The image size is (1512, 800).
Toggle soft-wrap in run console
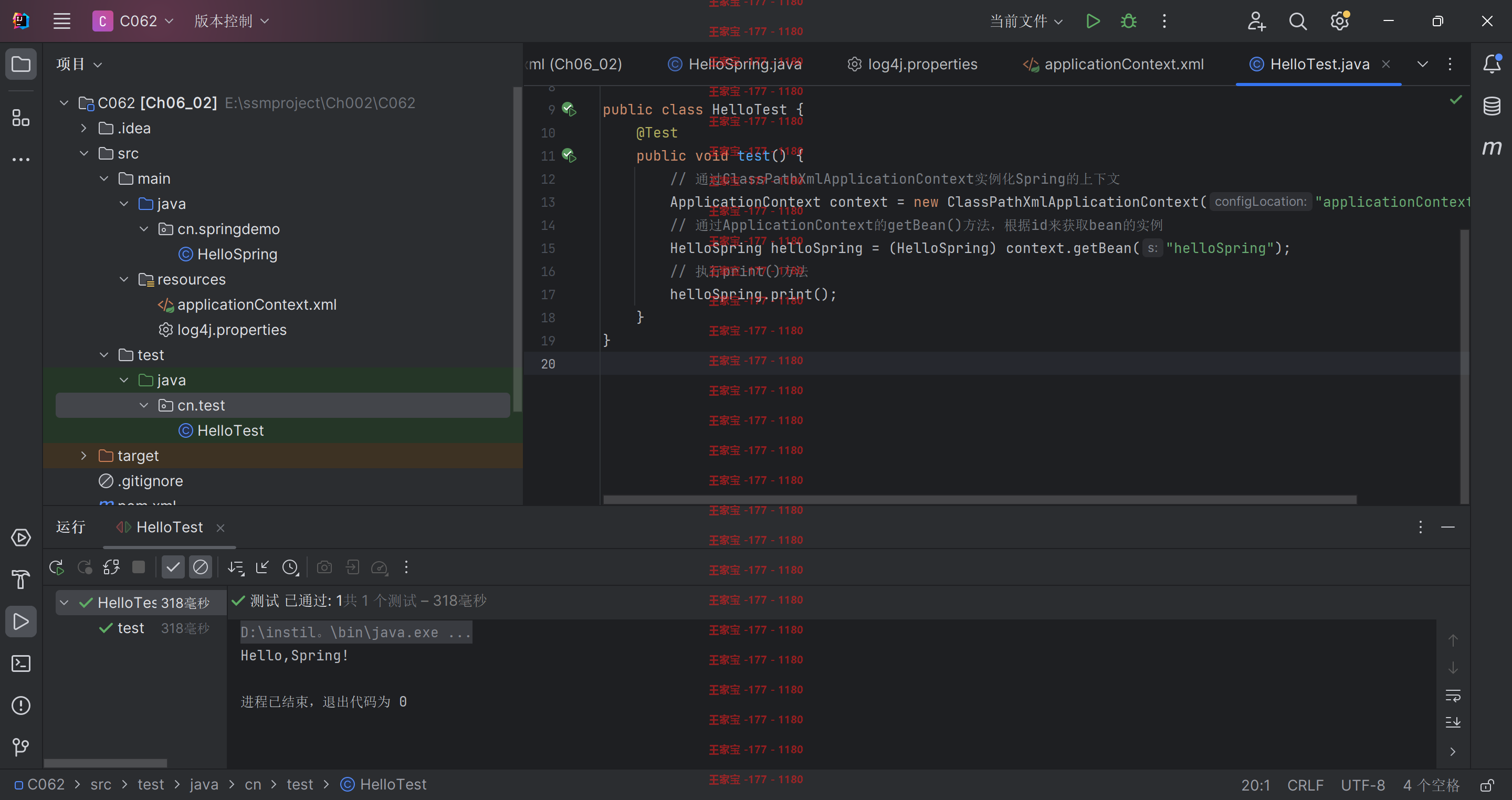[1453, 696]
